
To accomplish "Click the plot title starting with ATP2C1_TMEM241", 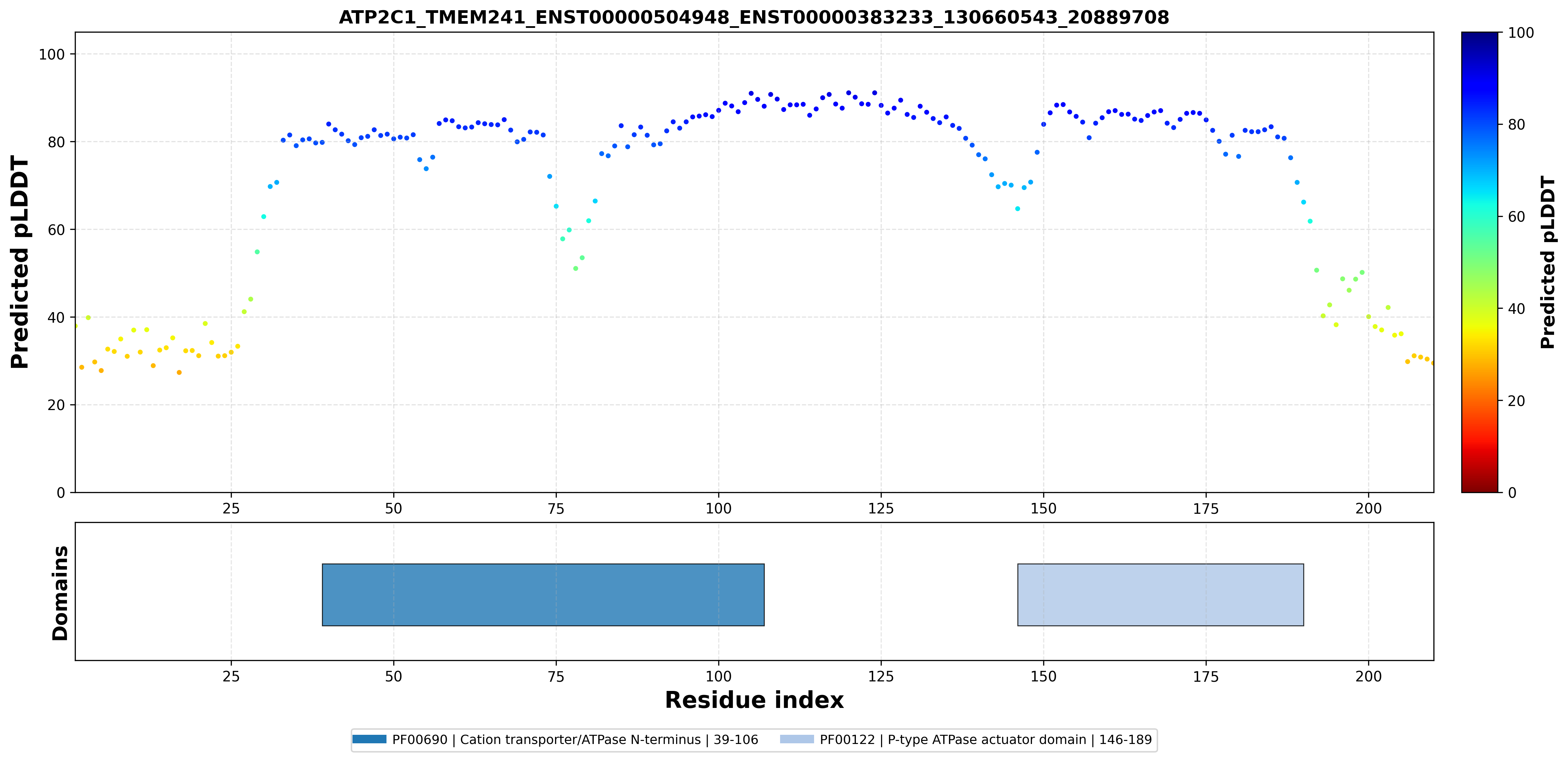I will pos(754,17).
